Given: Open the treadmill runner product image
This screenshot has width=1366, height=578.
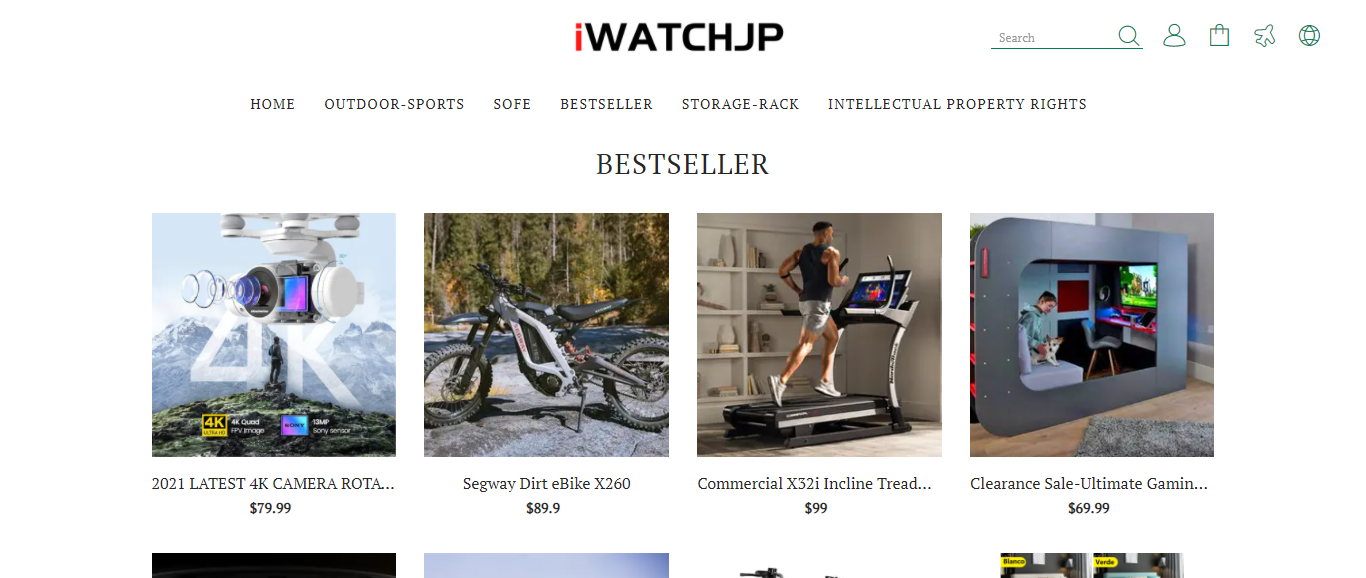Looking at the screenshot, I should [x=819, y=335].
